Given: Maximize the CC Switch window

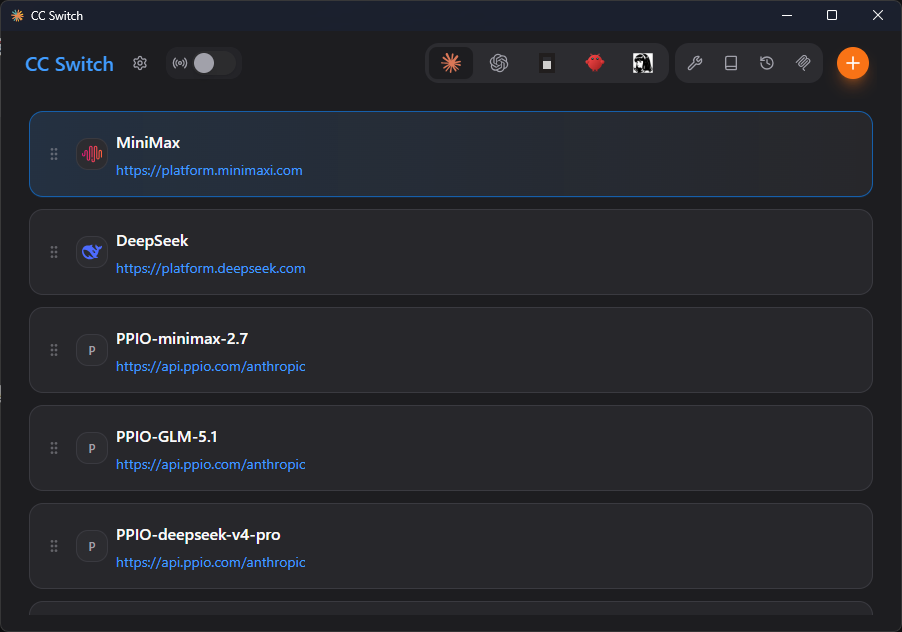Looking at the screenshot, I should (832, 15).
